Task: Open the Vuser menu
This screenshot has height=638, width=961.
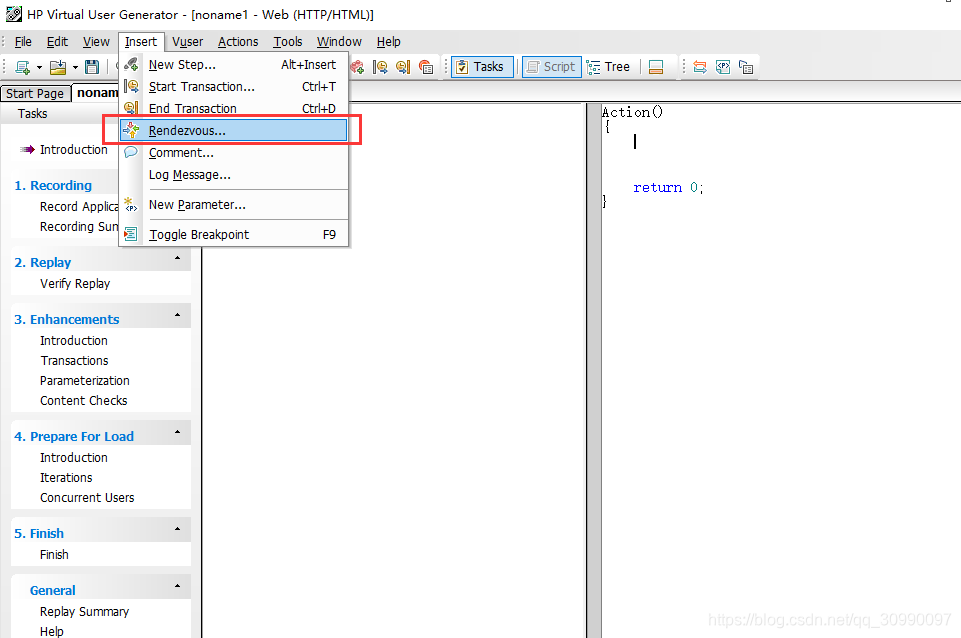Action: click(x=188, y=42)
